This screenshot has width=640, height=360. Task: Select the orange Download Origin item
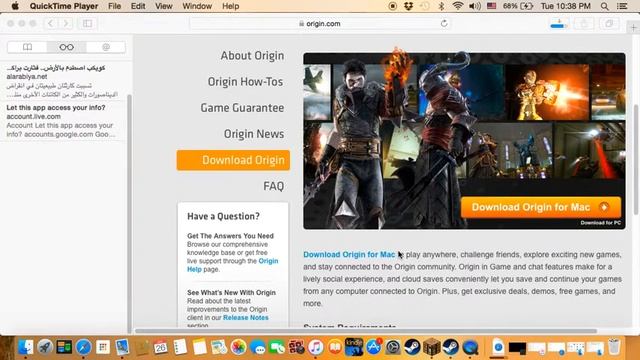pos(233,160)
